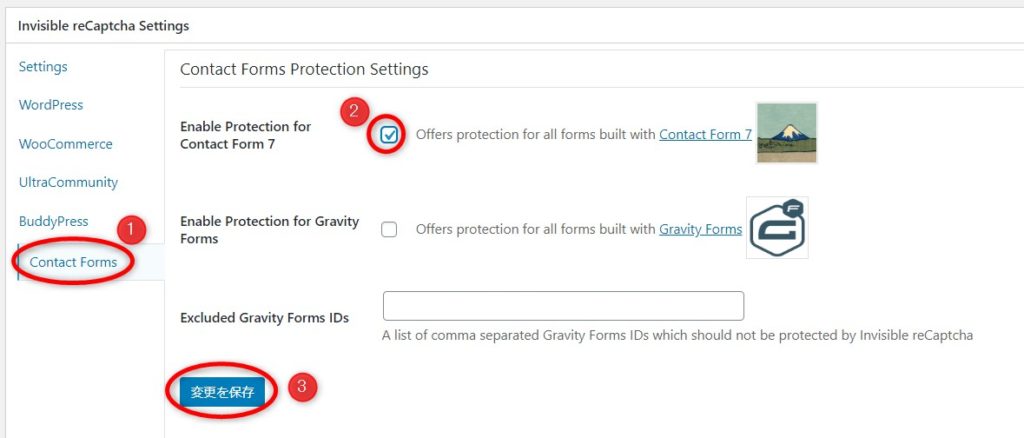
Task: Open the Settings tab in sidebar
Action: coord(43,67)
